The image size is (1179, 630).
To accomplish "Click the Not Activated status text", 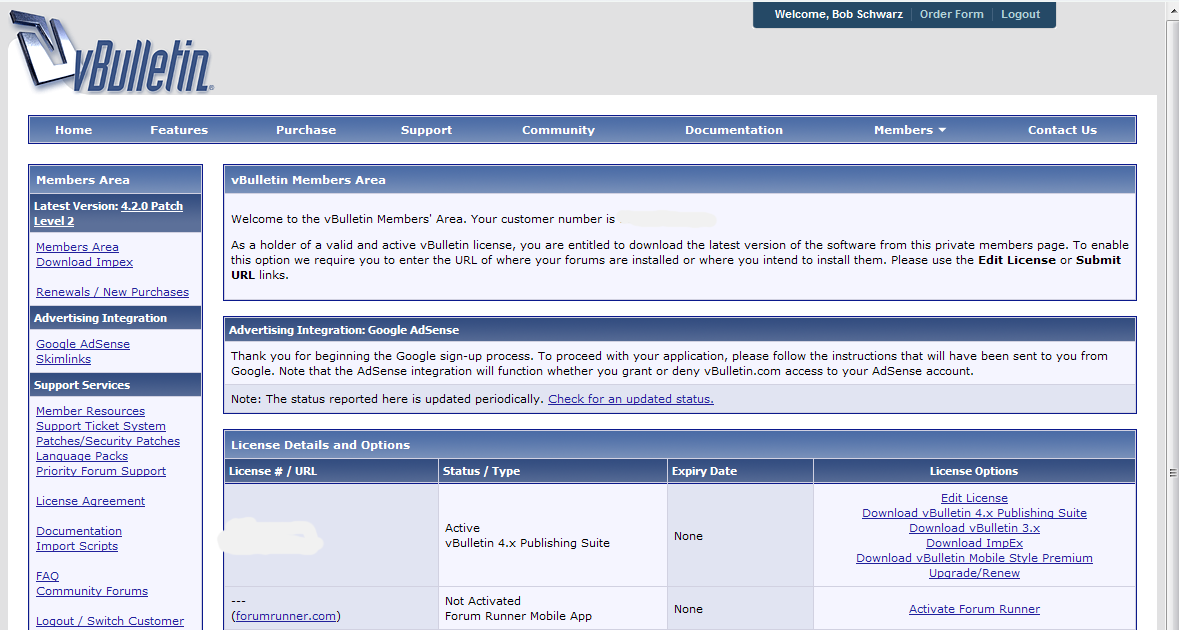I will (483, 601).
